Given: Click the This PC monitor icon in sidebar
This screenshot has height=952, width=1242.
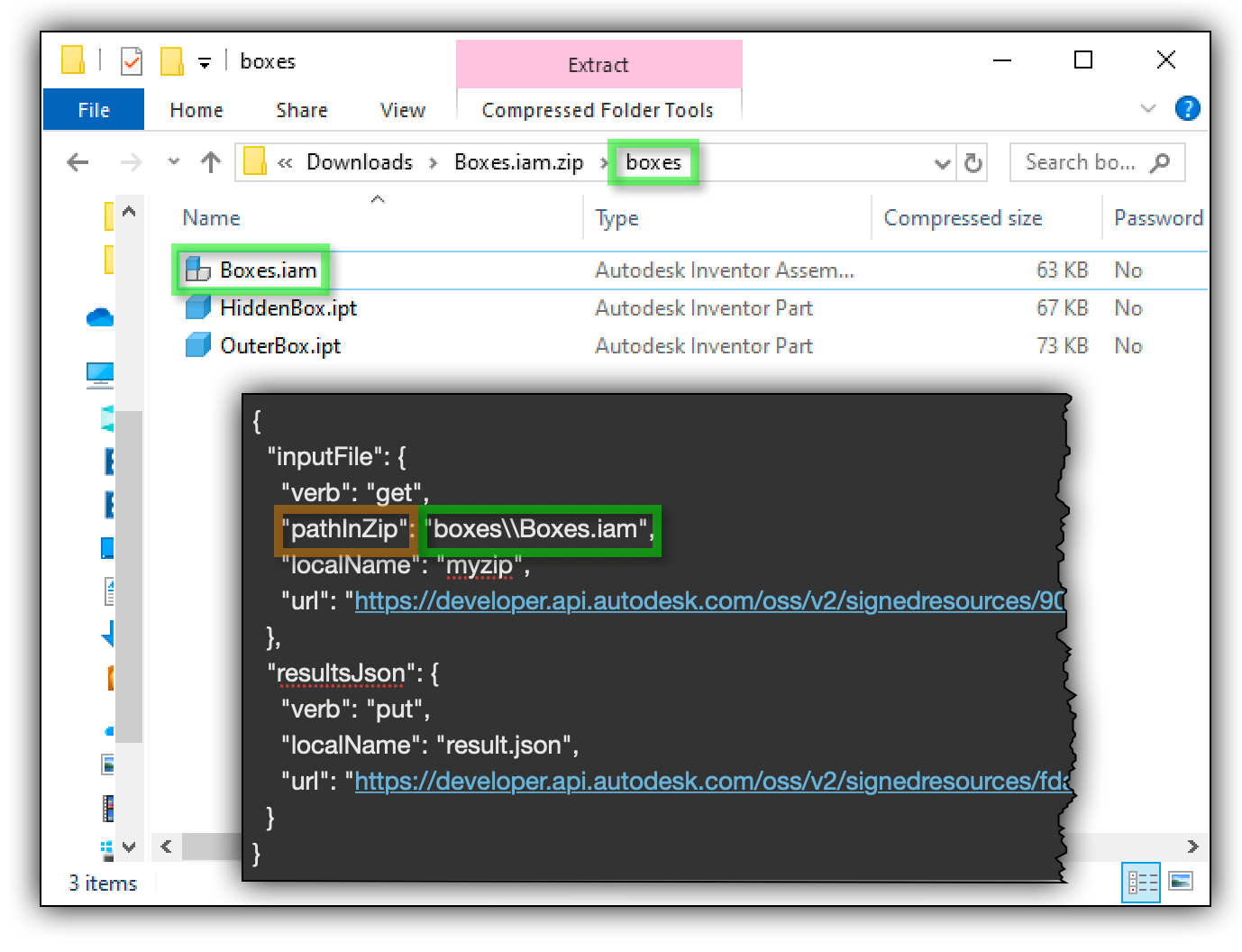Looking at the screenshot, I should pyautogui.click(x=100, y=375).
